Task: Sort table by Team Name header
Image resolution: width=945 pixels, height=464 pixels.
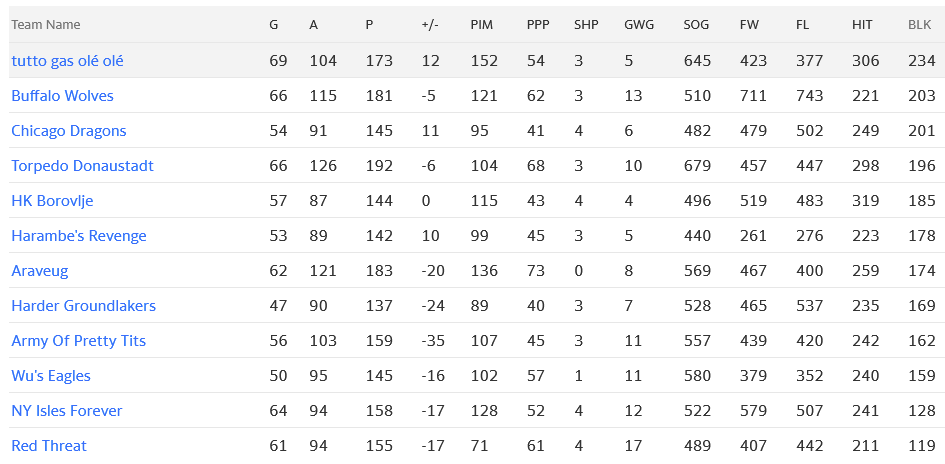Action: coord(46,24)
